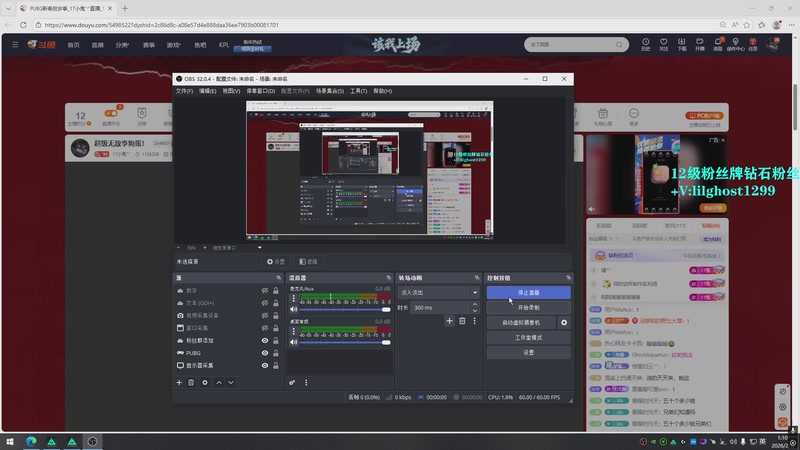
Task: Unlock the 显示器采集 source lock icon
Action: (x=276, y=365)
